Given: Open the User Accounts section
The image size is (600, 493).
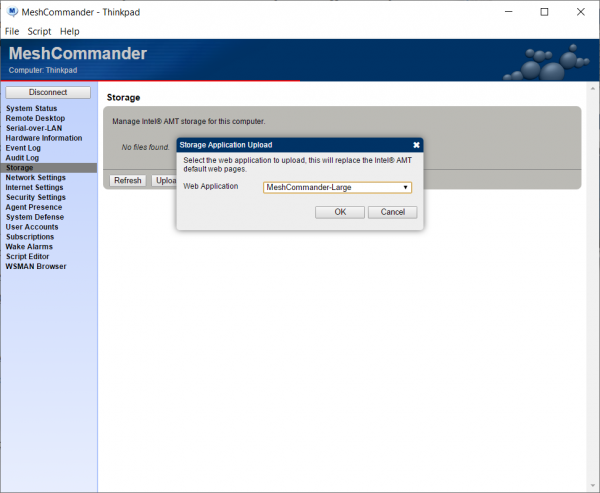Looking at the screenshot, I should pos(32,227).
